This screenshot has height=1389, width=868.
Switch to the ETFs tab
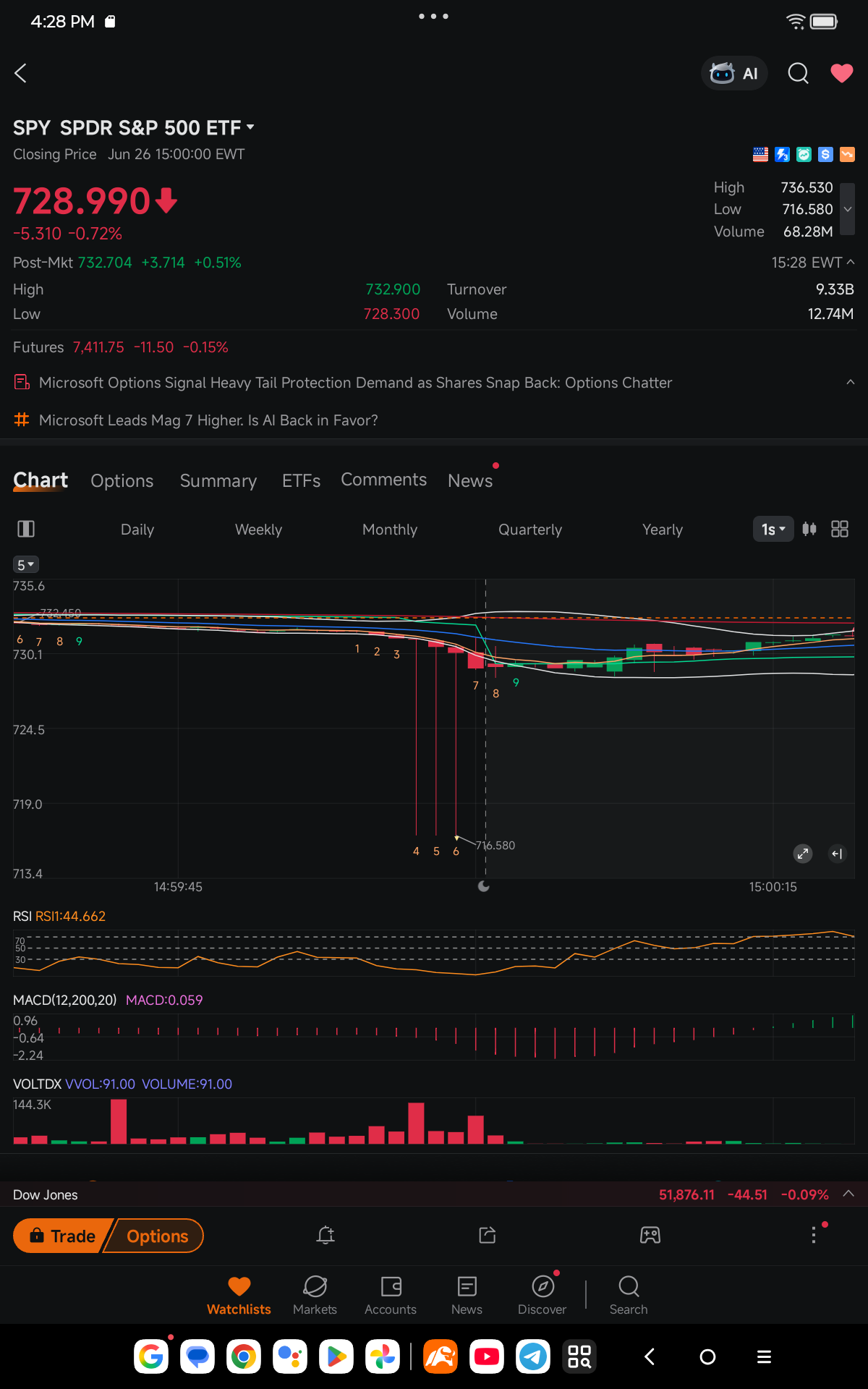click(x=301, y=481)
